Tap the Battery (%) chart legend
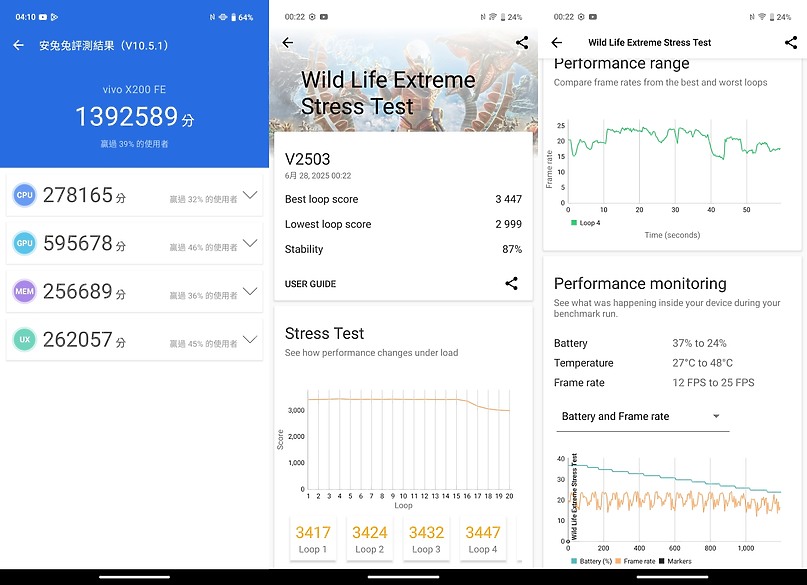Viewport: 807px width, 585px height. point(591,561)
